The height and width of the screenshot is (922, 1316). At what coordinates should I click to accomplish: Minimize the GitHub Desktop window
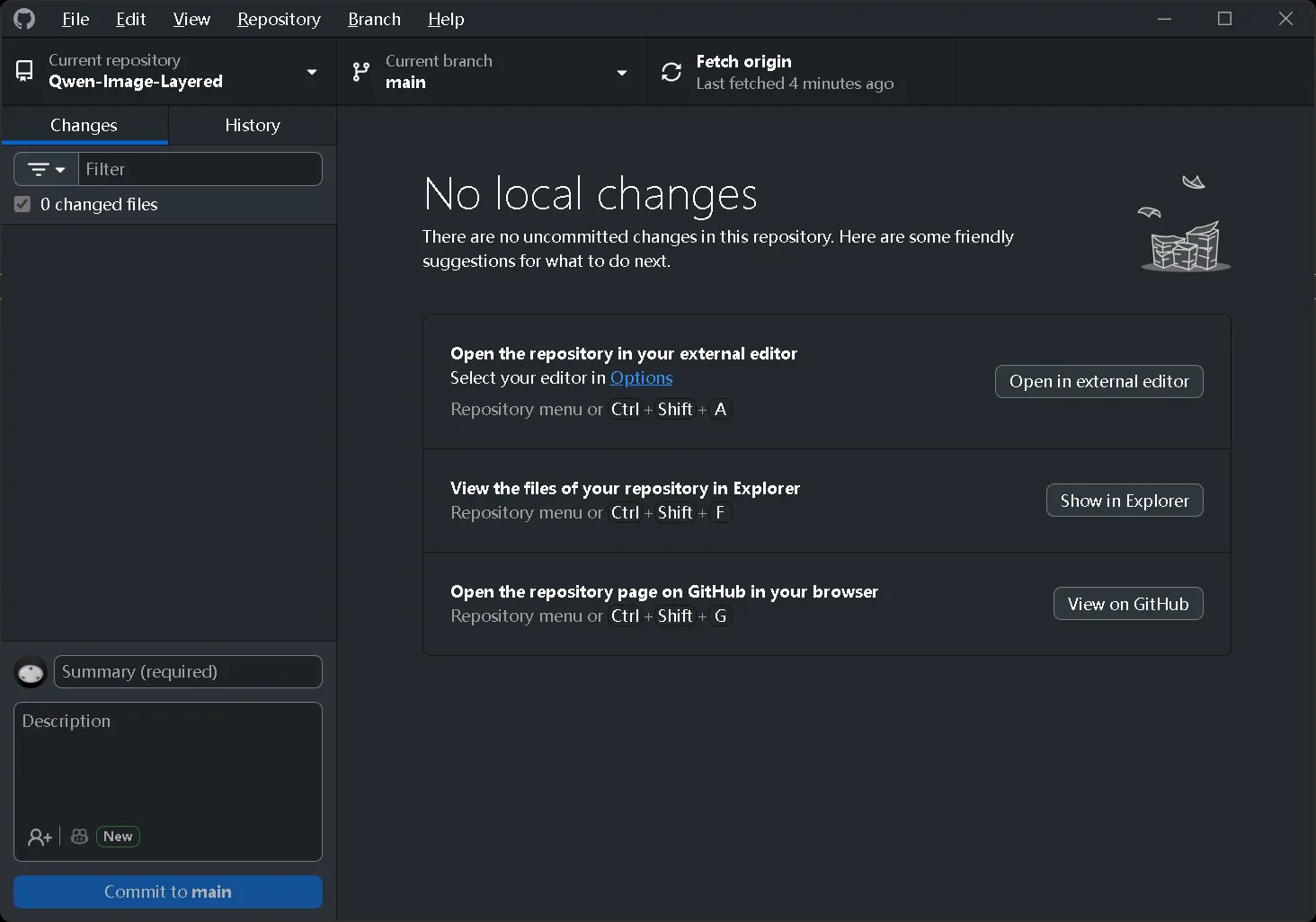(1164, 19)
